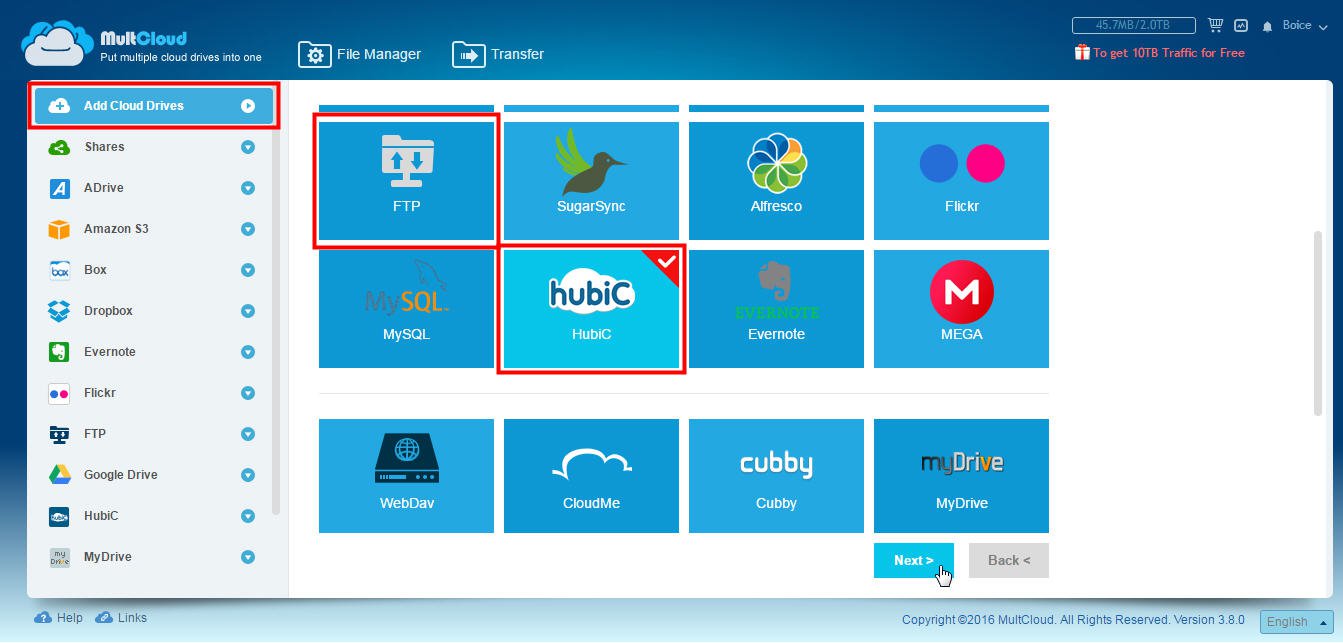Select the MEGA cloud tile

[961, 309]
